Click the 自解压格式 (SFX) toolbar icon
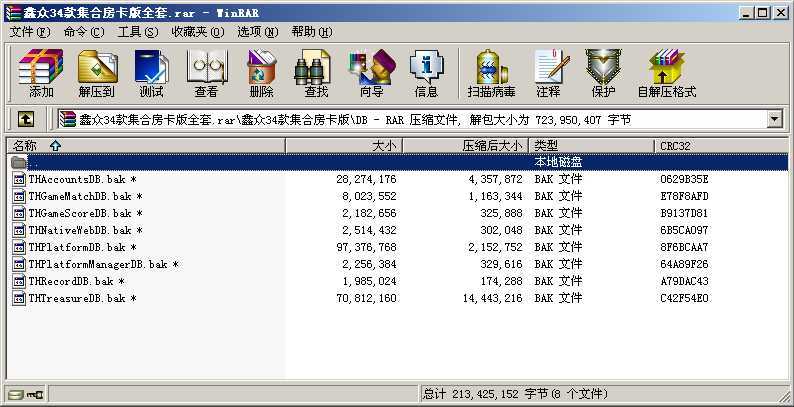This screenshot has width=794, height=407. (x=666, y=73)
